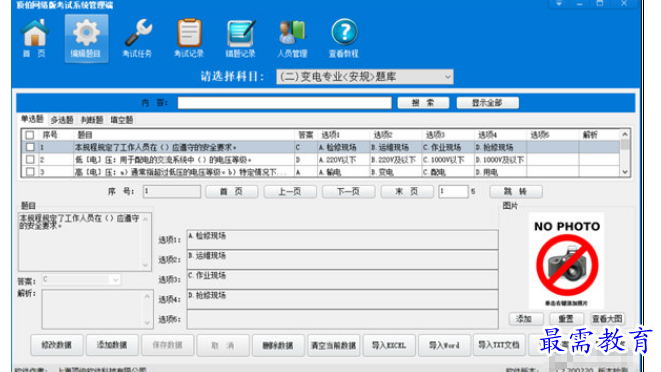Switch to the 判断题 tab

click(92, 120)
